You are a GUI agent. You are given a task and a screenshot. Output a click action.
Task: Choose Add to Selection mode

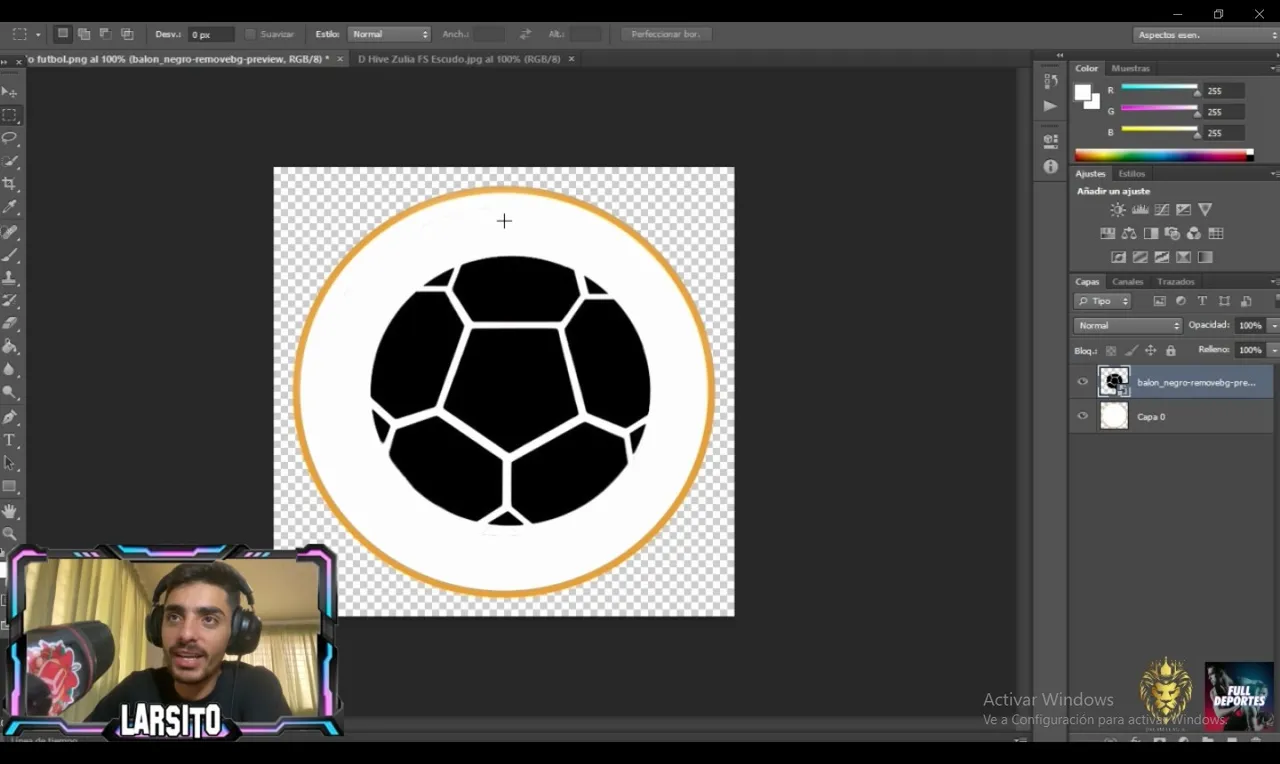click(x=84, y=34)
